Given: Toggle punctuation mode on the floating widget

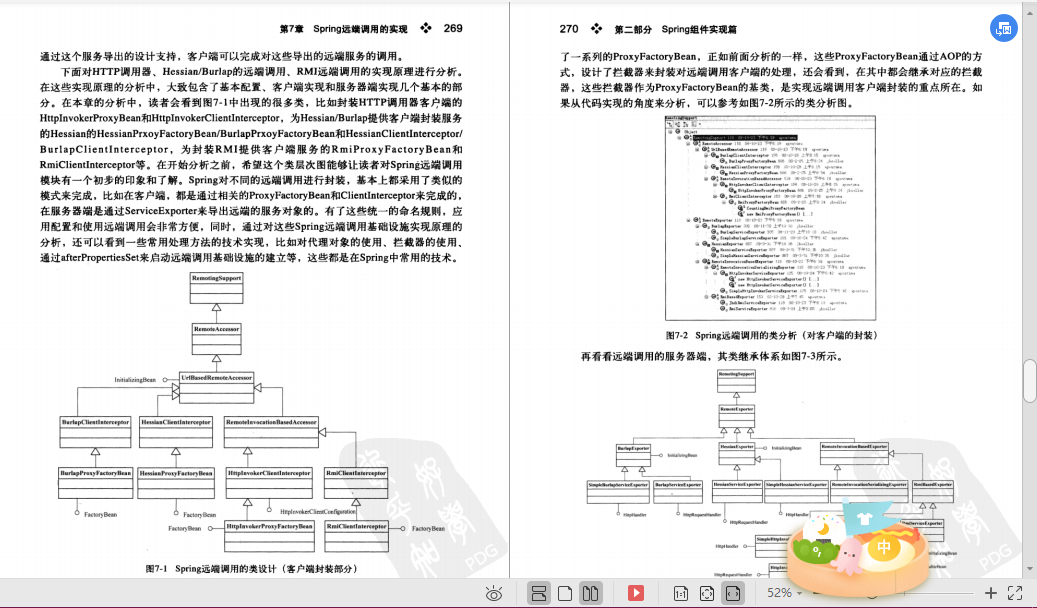Looking at the screenshot, I should 817,550.
